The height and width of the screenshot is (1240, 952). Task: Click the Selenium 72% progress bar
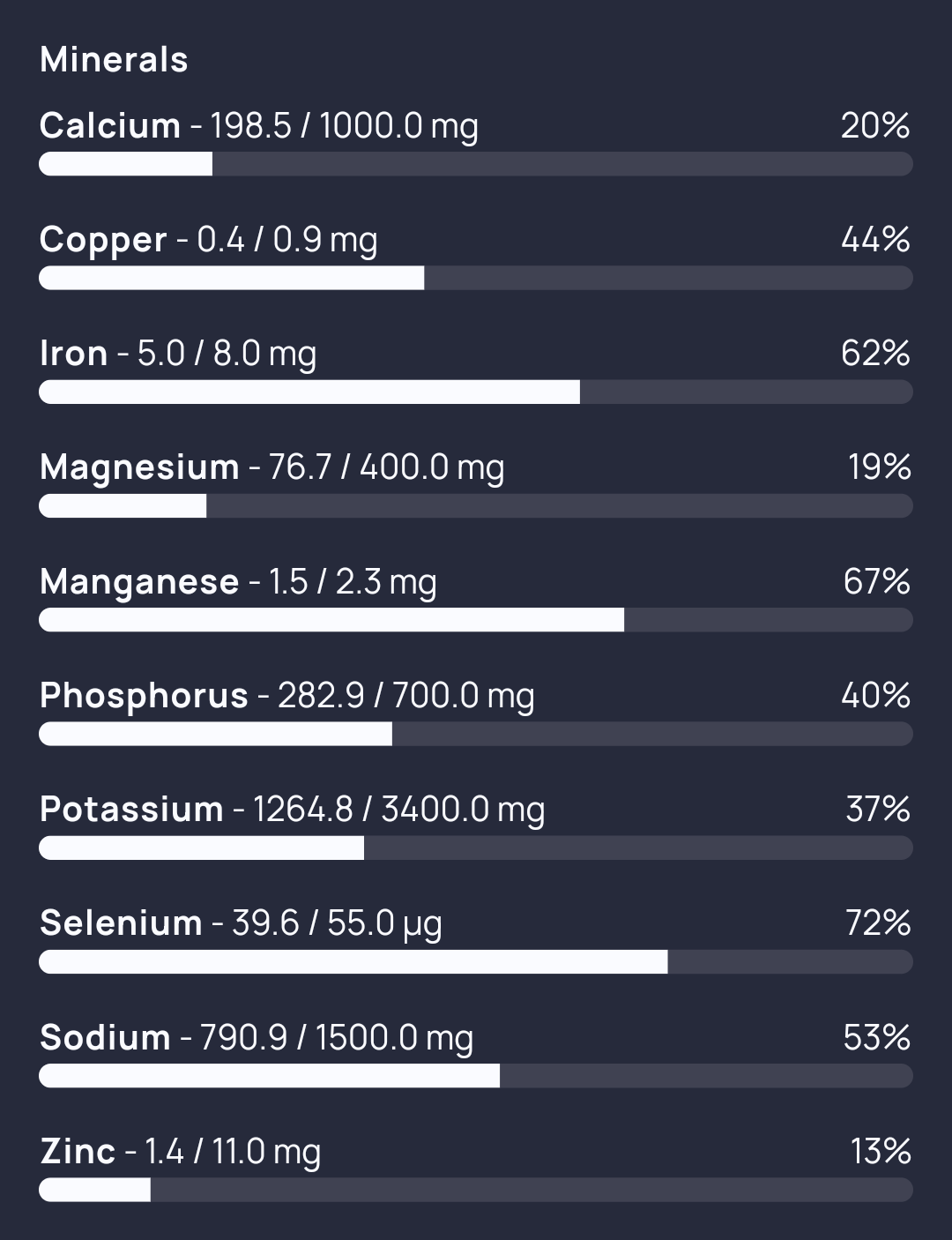pyautogui.click(x=476, y=961)
